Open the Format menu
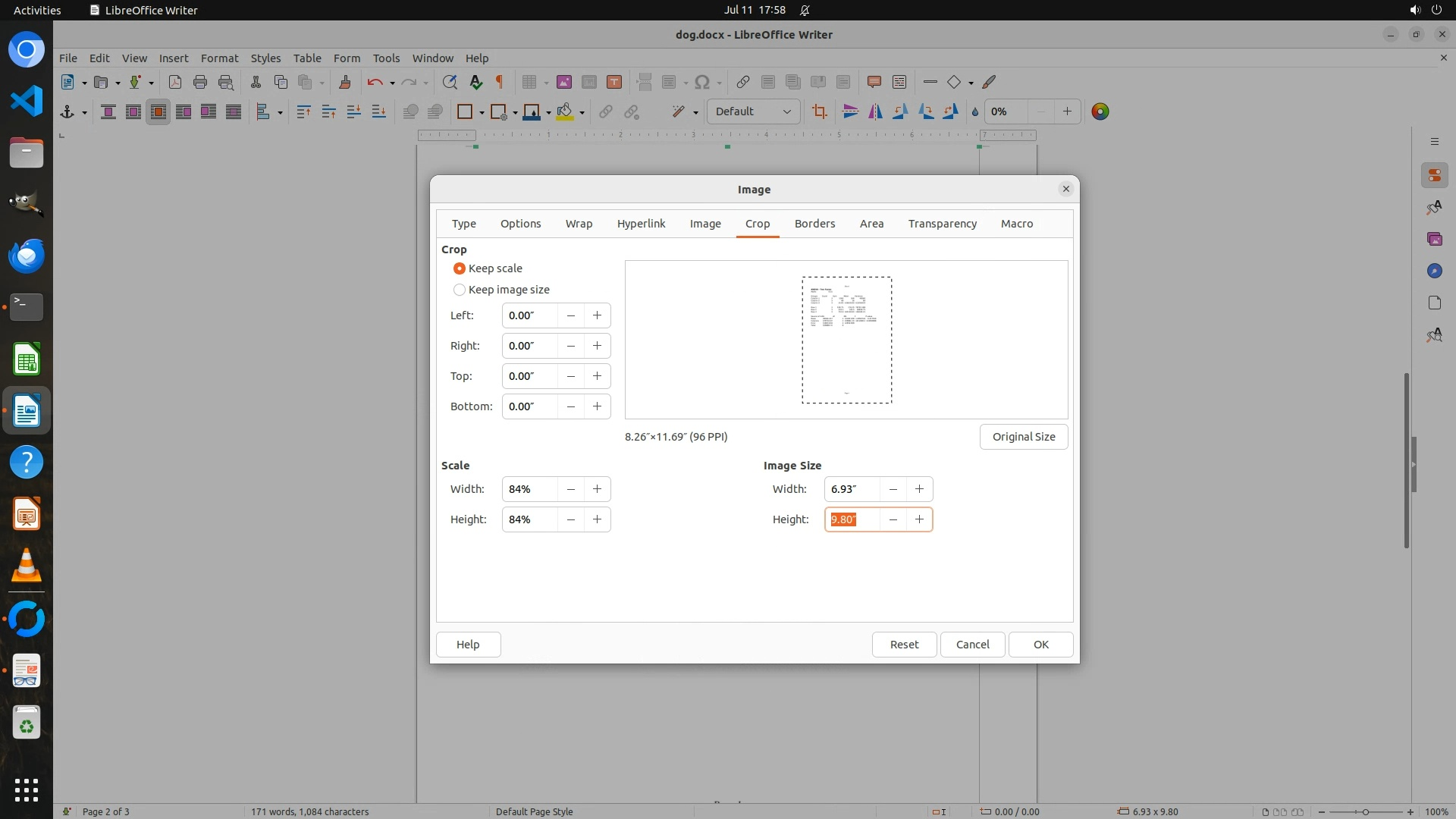 coord(219,58)
